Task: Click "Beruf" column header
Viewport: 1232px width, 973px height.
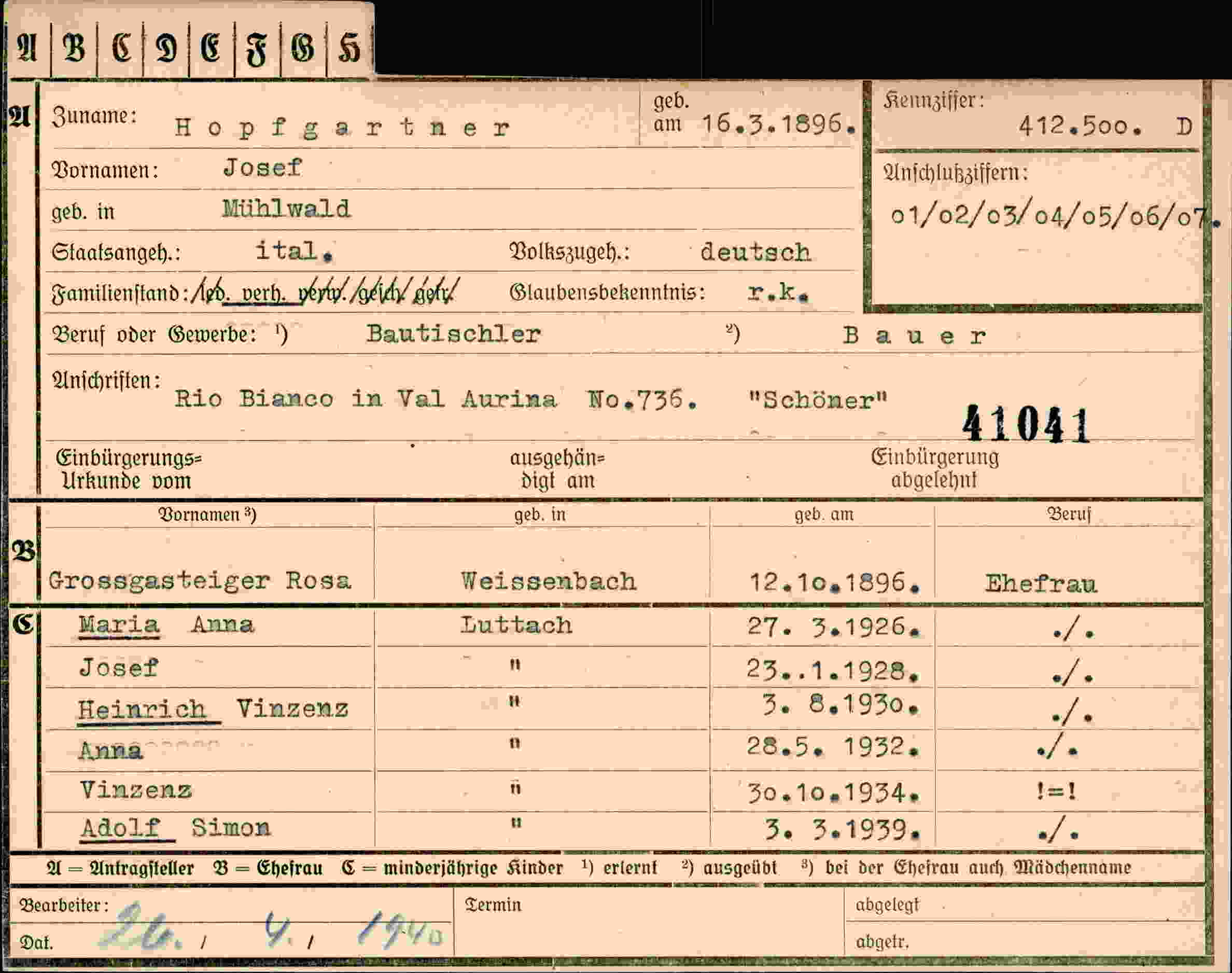Action: click(x=1069, y=515)
